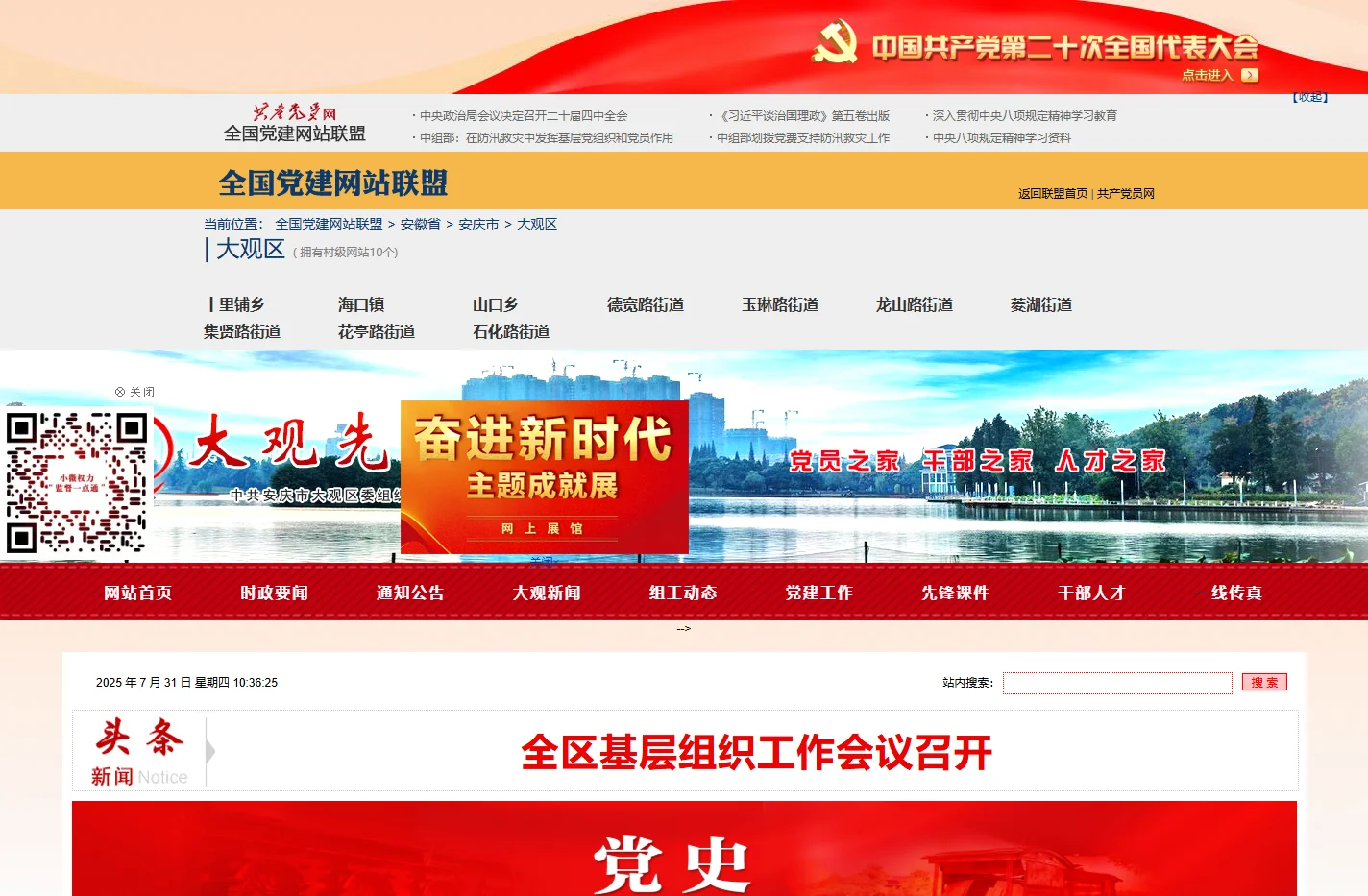Open 时政要闻 navigation tab
1368x896 pixels.
click(275, 593)
